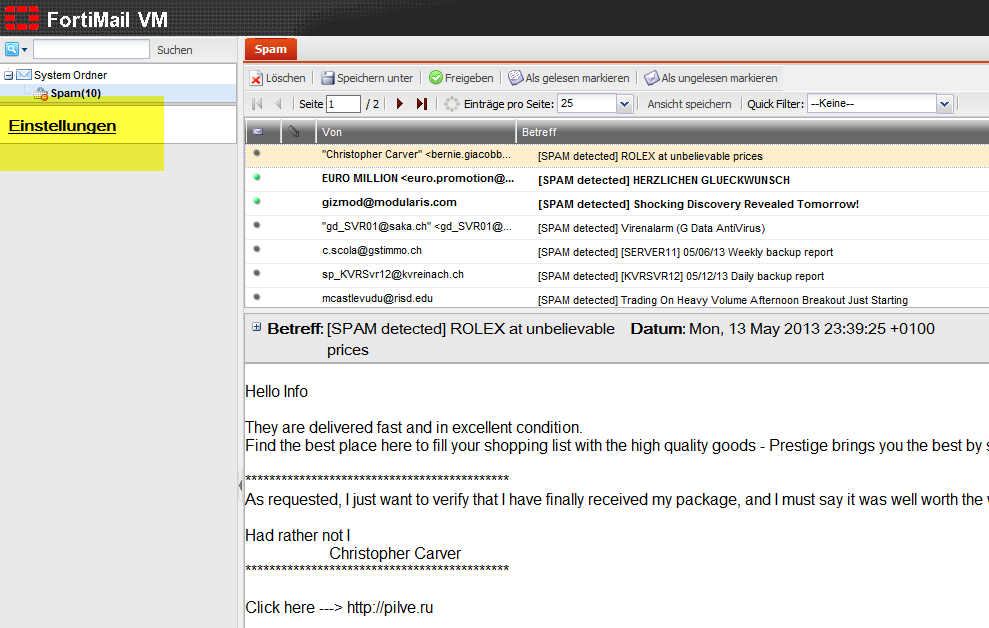
Task: Expand the Betreff message header details
Action: [257, 327]
